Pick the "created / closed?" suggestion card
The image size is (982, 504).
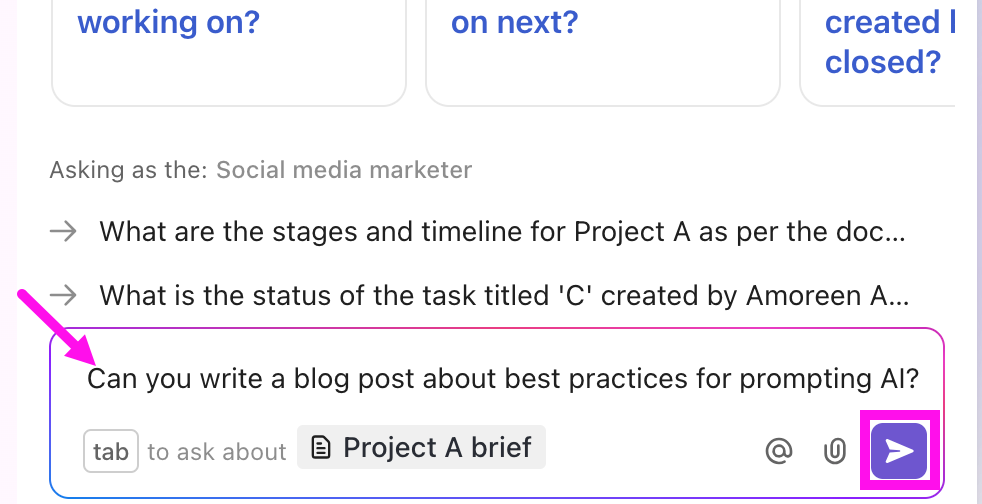[880, 50]
